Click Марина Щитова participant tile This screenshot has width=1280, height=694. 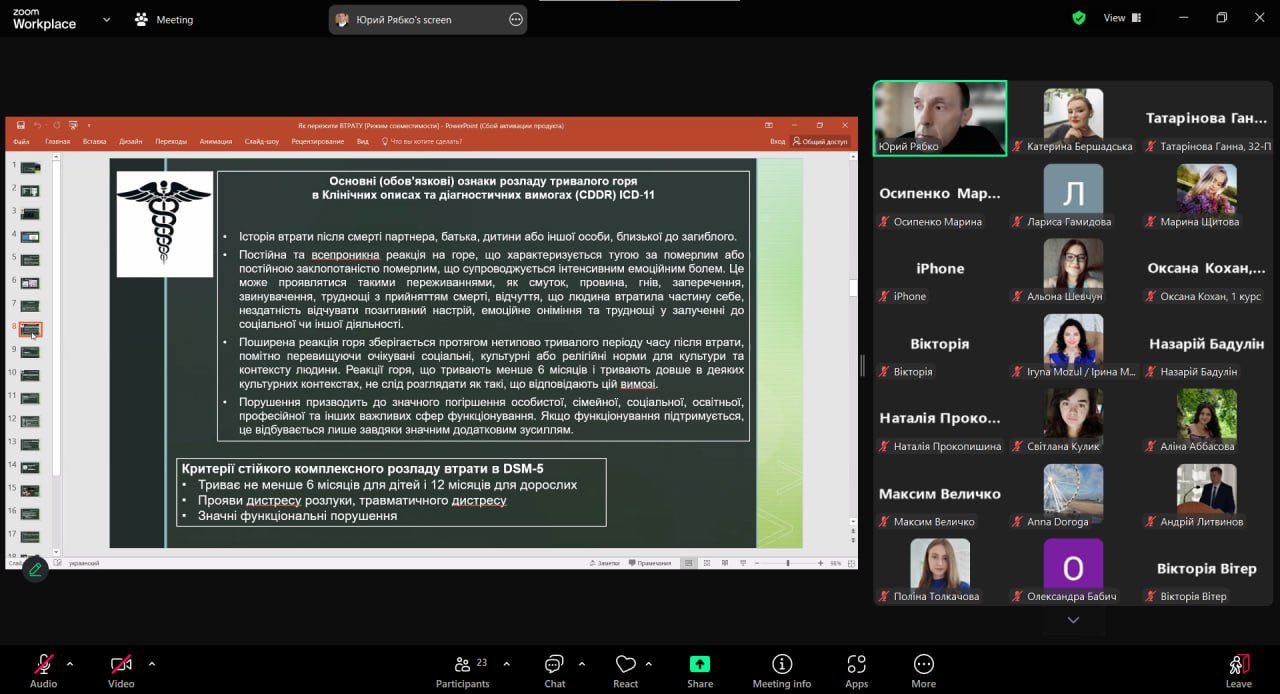point(1207,193)
